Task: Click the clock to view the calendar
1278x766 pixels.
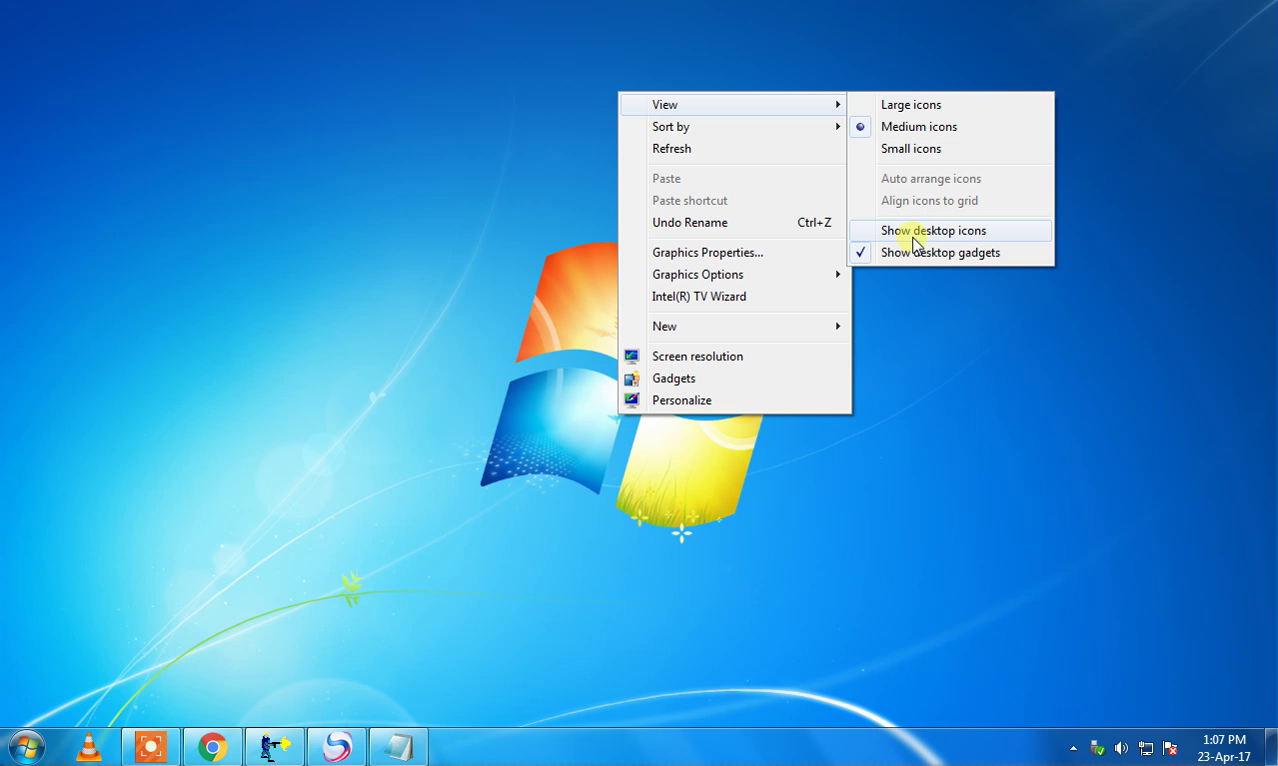Action: tap(1222, 747)
